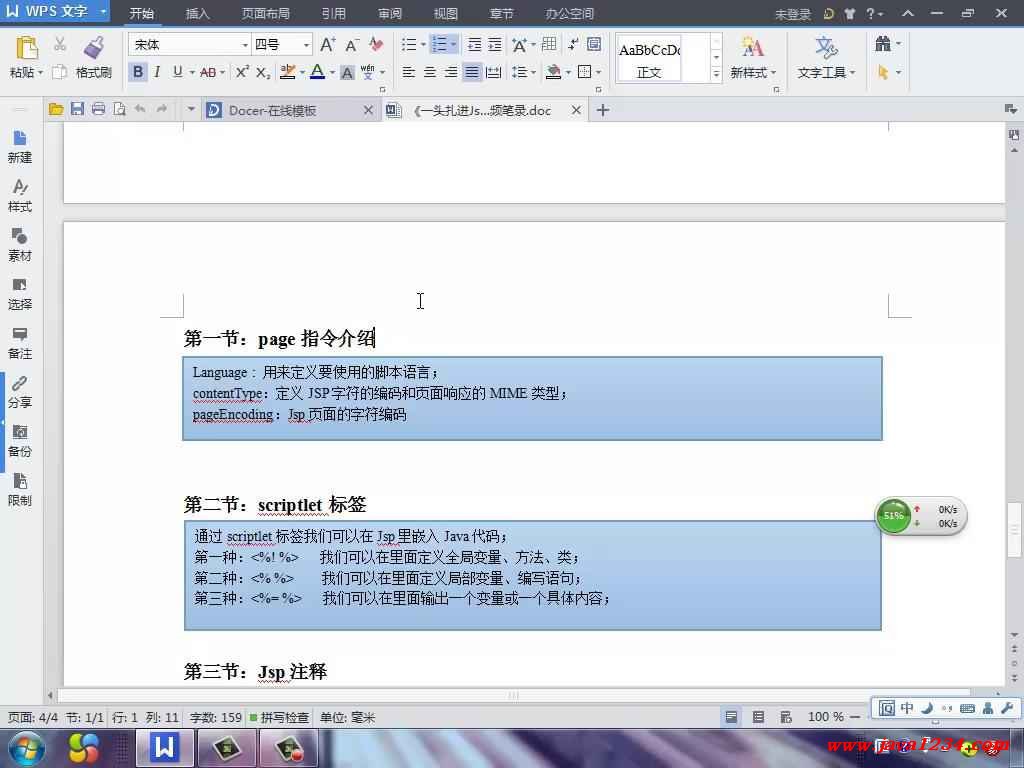This screenshot has height=768, width=1024.
Task: Expand the font name dropdown 宋体
Action: (245, 45)
